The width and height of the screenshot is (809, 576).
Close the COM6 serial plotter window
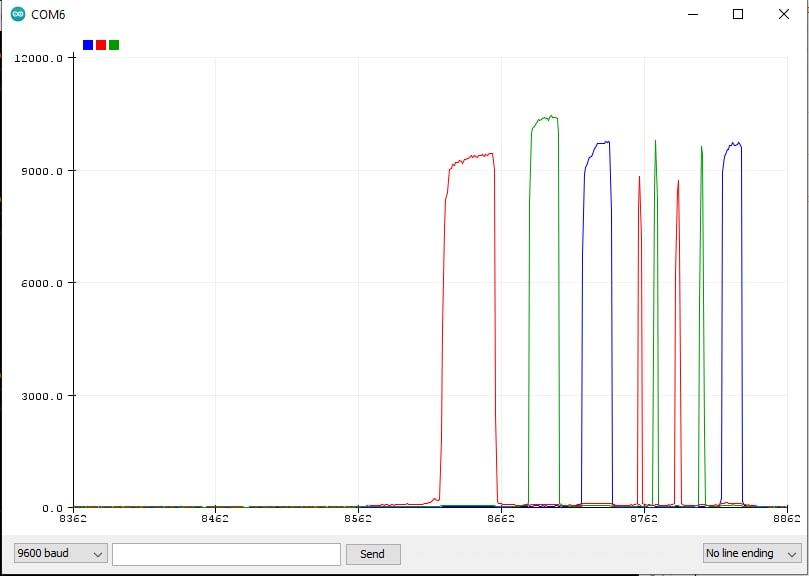tap(784, 15)
